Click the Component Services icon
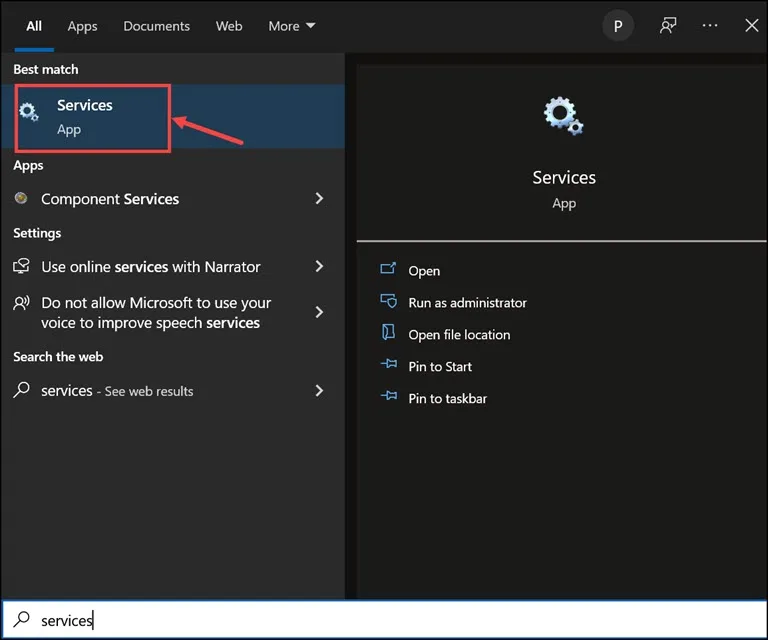 tap(21, 198)
